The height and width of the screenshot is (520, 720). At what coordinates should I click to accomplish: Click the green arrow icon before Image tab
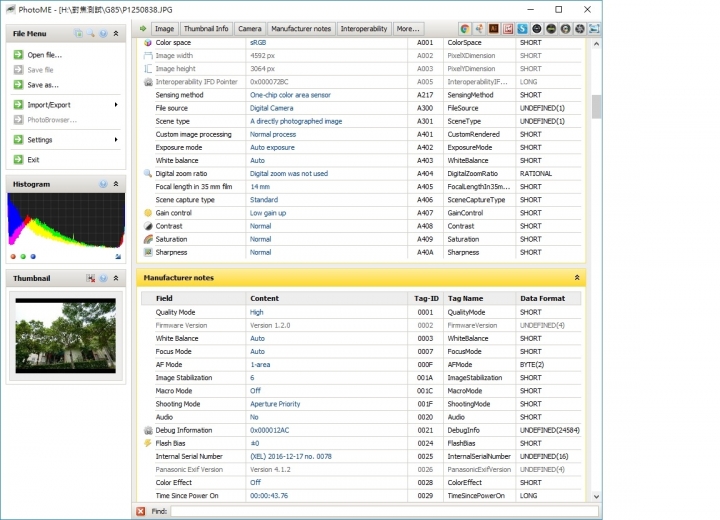(143, 28)
